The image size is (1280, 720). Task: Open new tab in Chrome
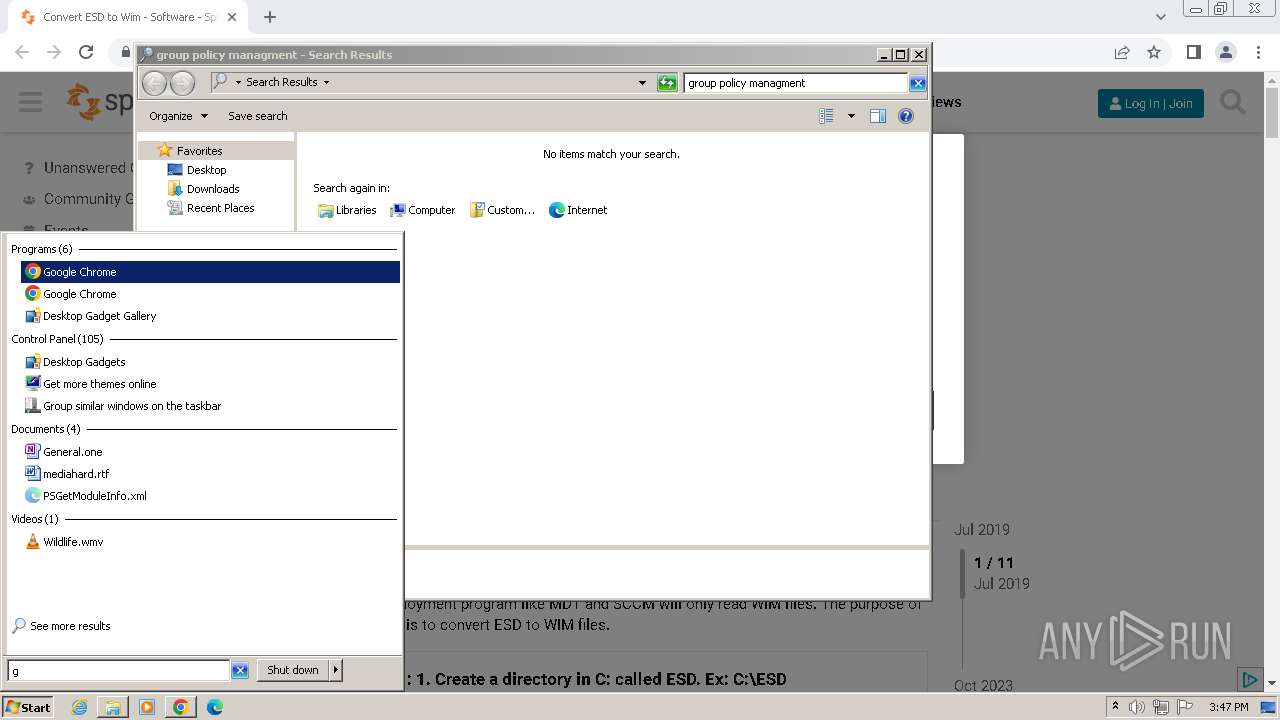pos(270,17)
